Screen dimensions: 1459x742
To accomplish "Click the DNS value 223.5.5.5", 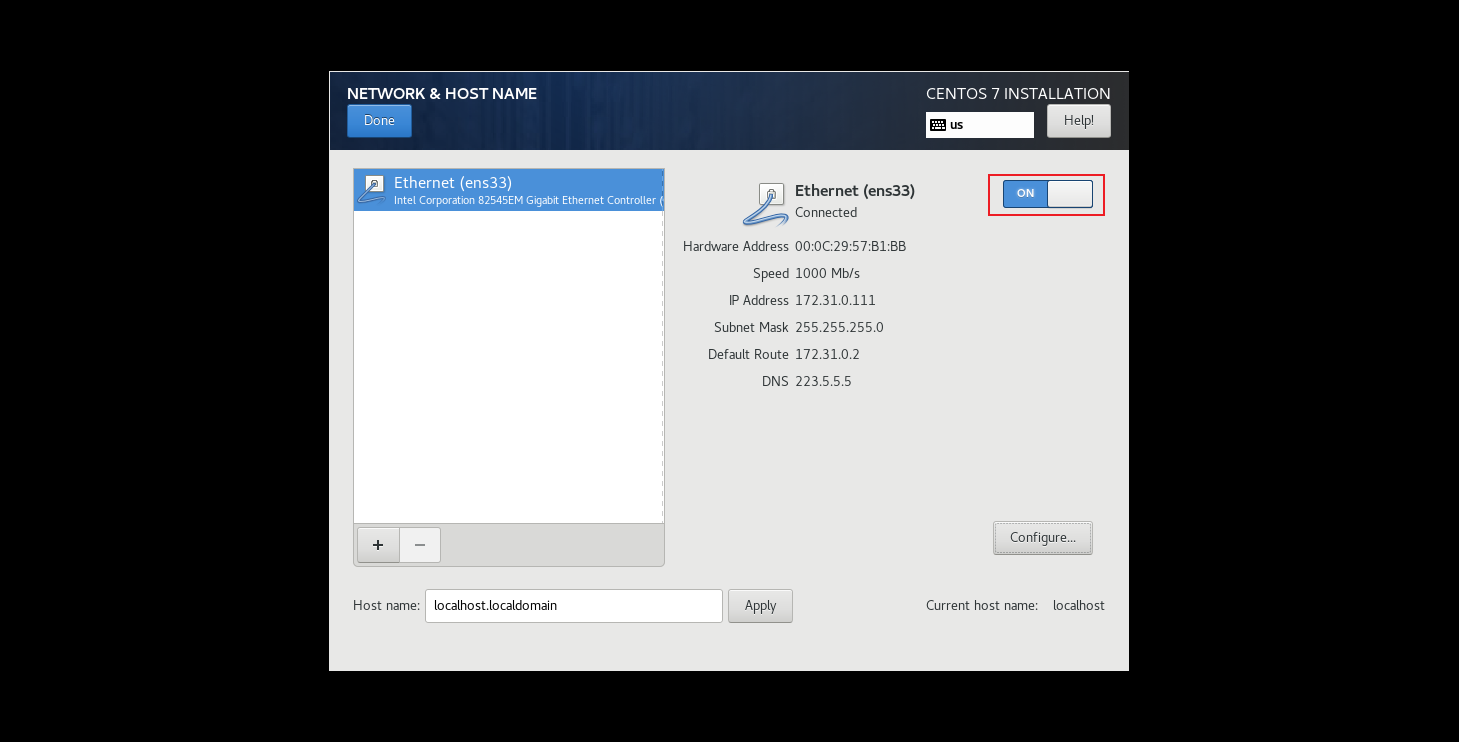I will [823, 381].
